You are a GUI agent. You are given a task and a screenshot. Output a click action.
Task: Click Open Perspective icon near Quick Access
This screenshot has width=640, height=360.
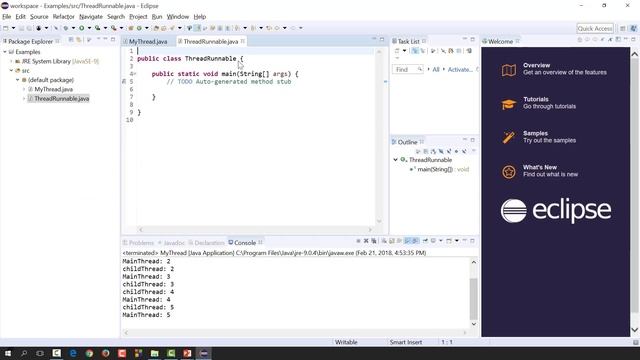click(623, 29)
